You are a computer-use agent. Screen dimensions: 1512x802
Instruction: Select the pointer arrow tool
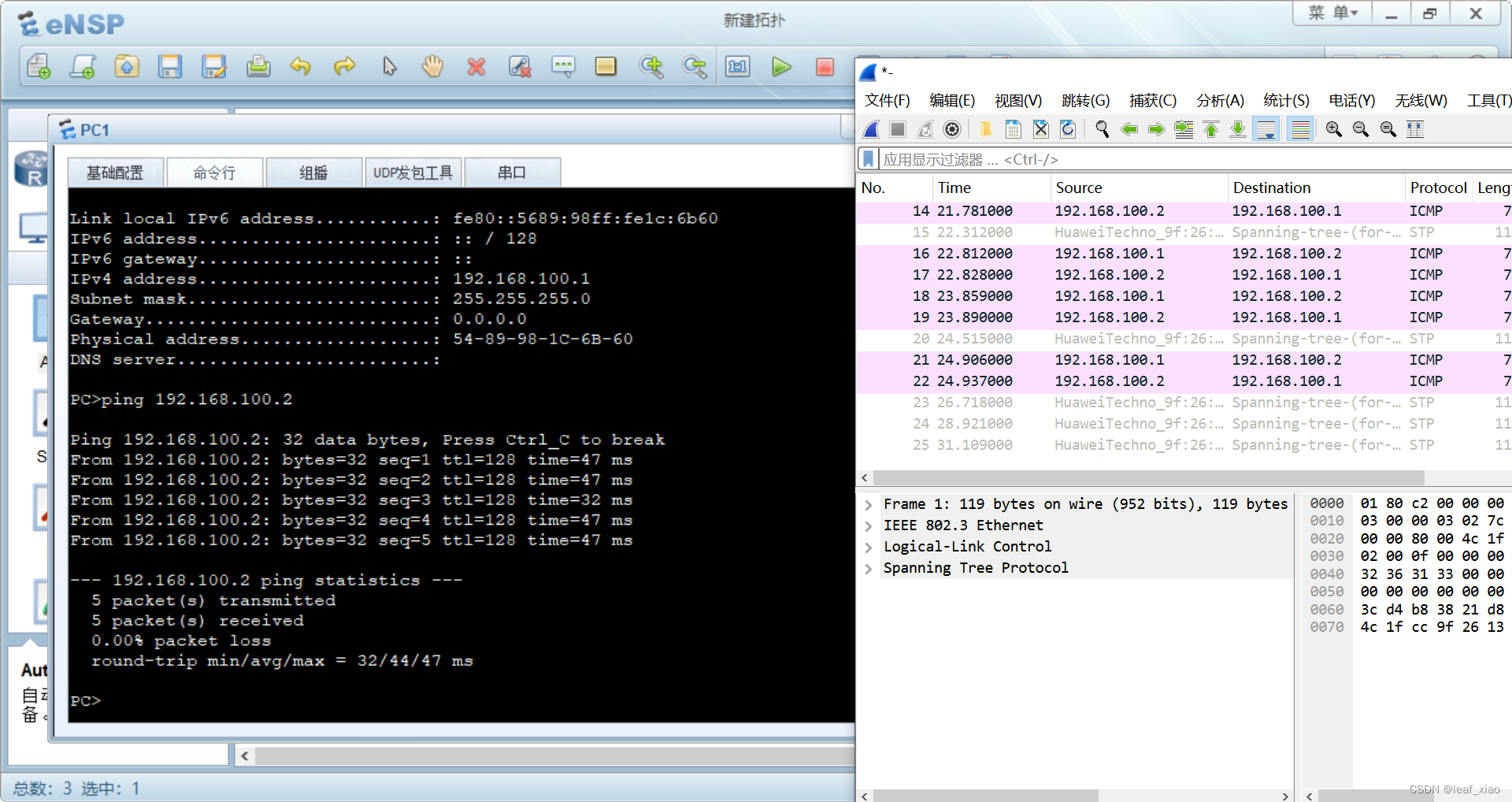(389, 67)
